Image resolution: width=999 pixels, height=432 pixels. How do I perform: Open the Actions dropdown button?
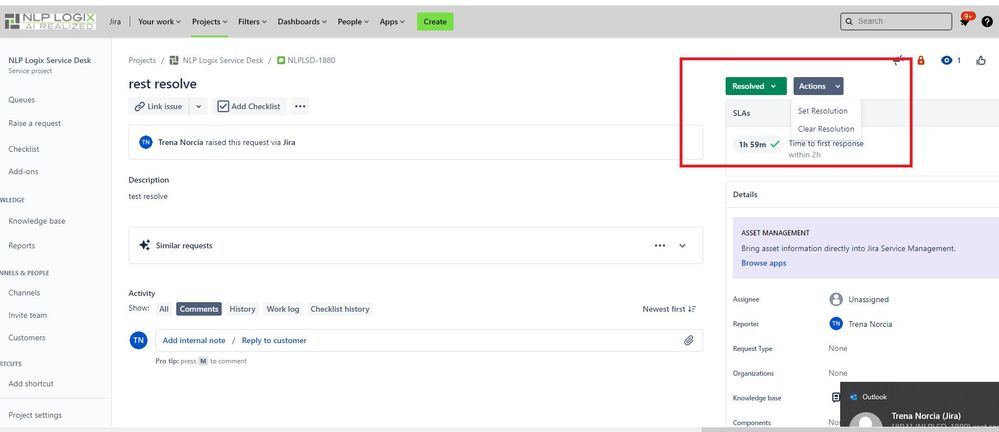(819, 86)
